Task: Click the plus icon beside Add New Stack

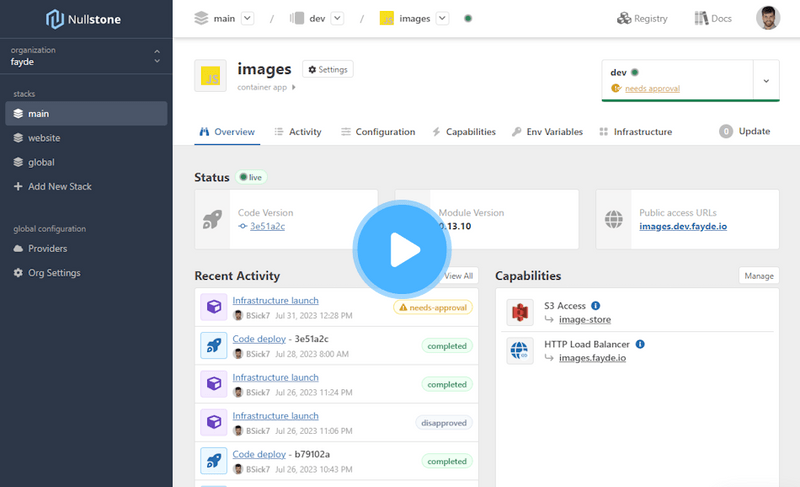Action: pyautogui.click(x=18, y=187)
